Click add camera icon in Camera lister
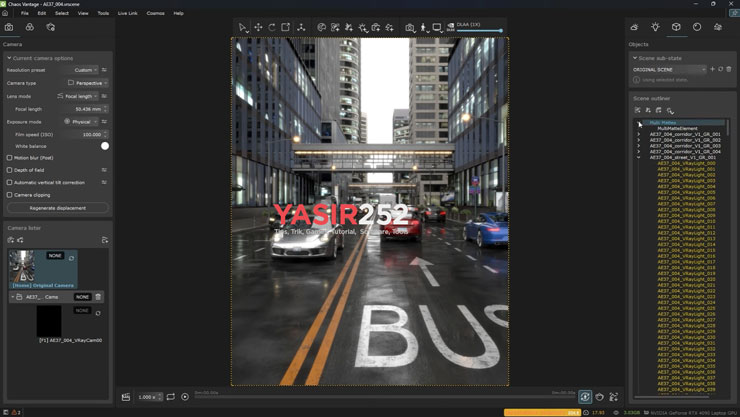Image resolution: width=740 pixels, height=417 pixels. coord(11,240)
